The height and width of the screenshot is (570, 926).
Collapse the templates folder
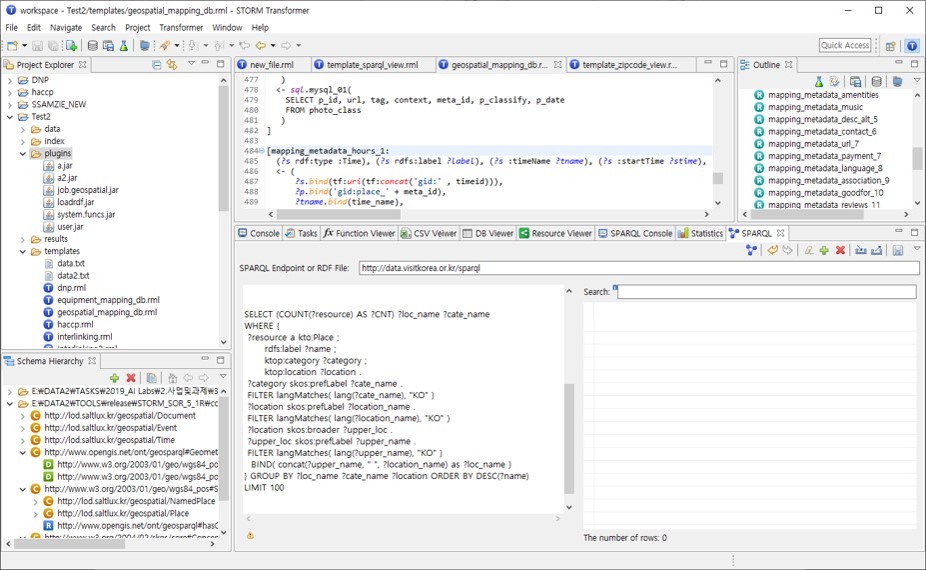[x=22, y=252]
